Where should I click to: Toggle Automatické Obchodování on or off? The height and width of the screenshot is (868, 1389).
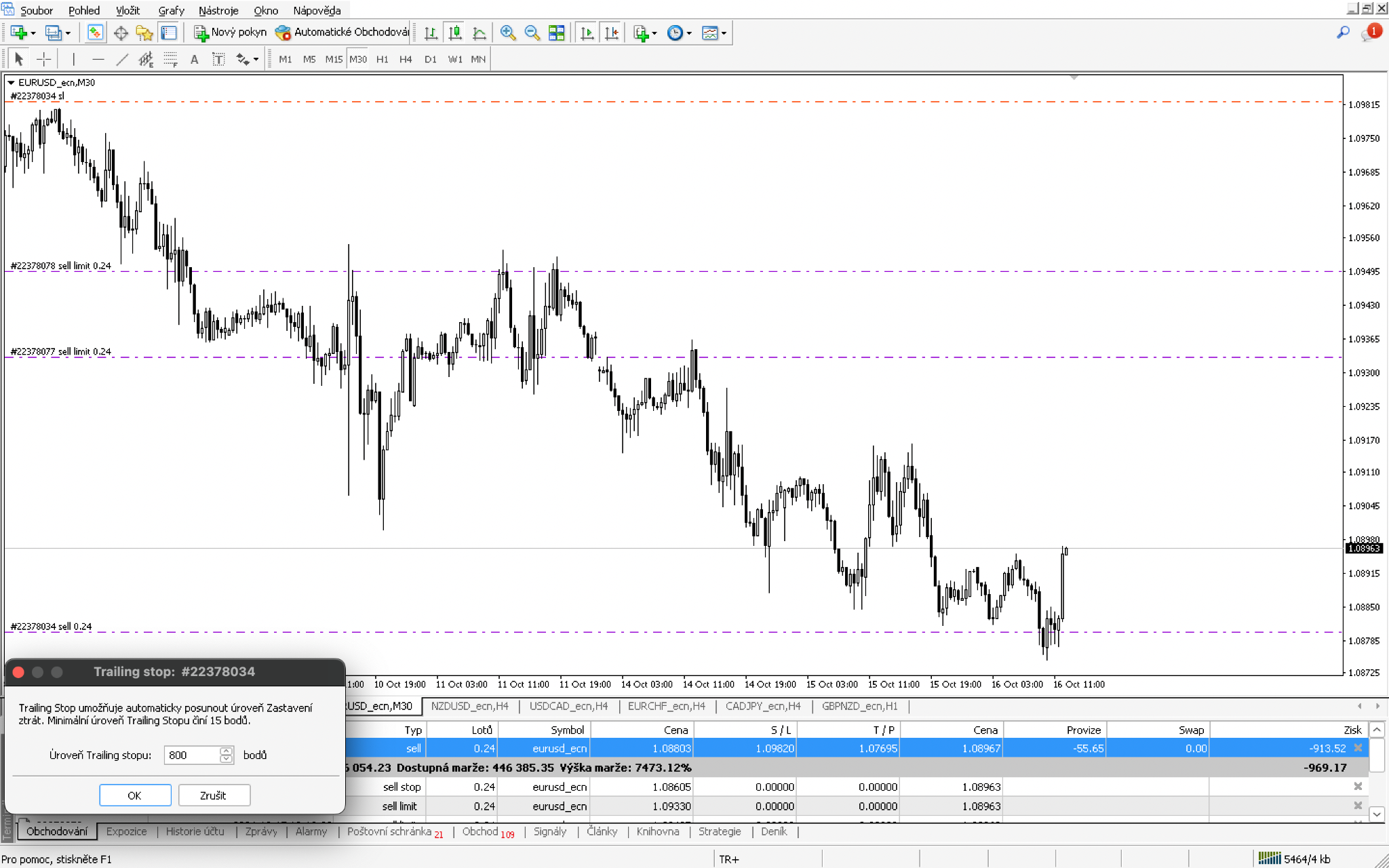[343, 33]
